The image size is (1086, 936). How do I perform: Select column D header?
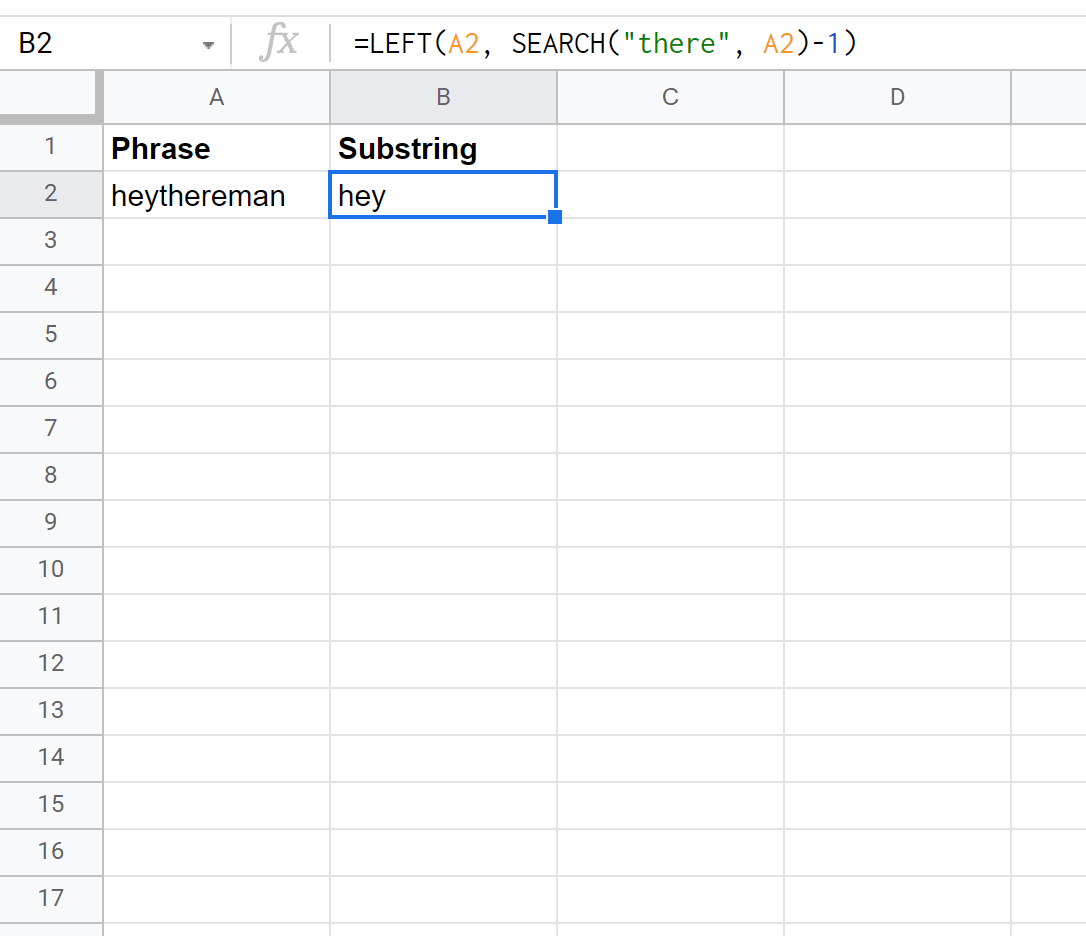click(897, 97)
